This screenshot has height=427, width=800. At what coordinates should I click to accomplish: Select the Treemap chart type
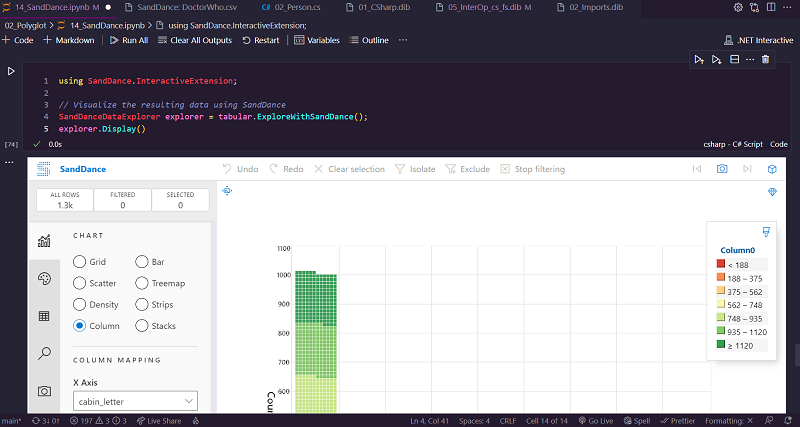tap(142, 283)
